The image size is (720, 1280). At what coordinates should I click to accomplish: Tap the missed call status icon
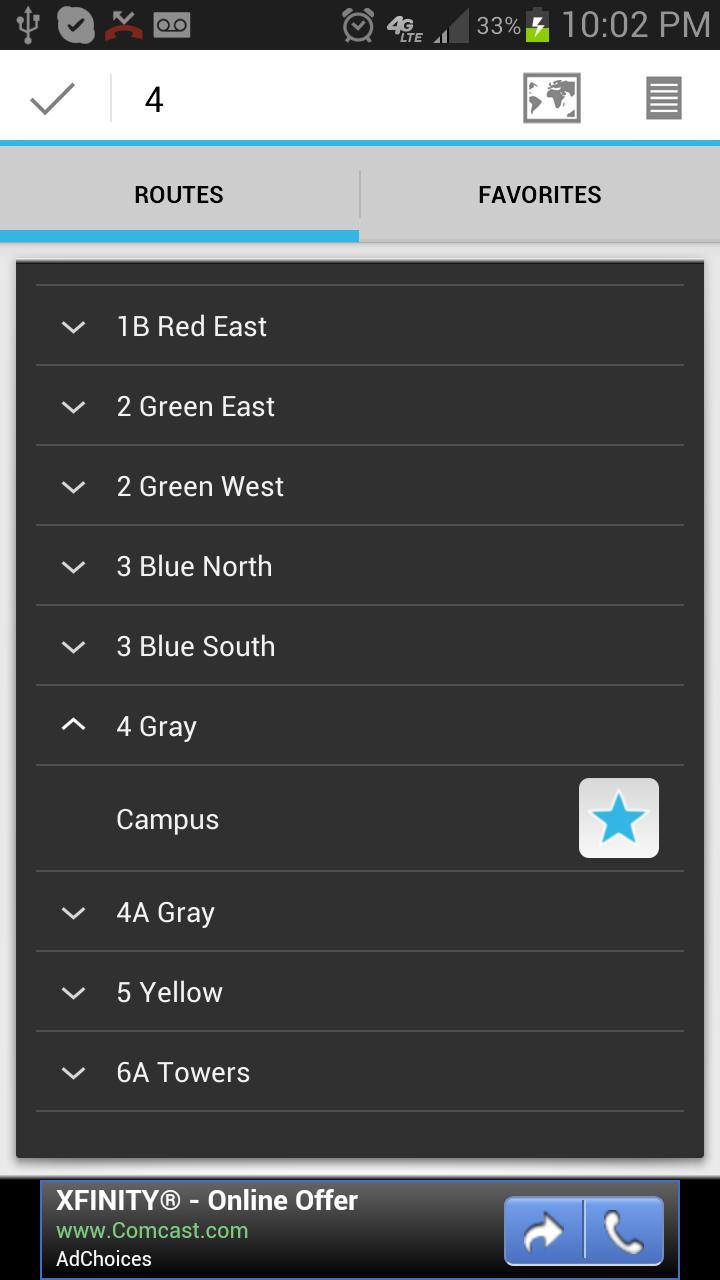(x=124, y=24)
